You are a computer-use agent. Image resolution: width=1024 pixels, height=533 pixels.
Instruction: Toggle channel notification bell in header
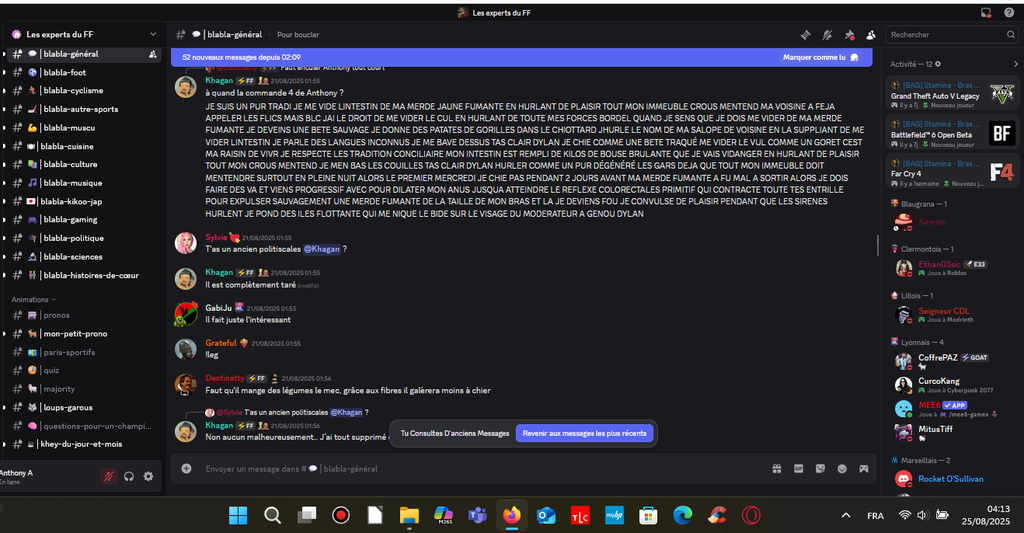pyautogui.click(x=827, y=35)
